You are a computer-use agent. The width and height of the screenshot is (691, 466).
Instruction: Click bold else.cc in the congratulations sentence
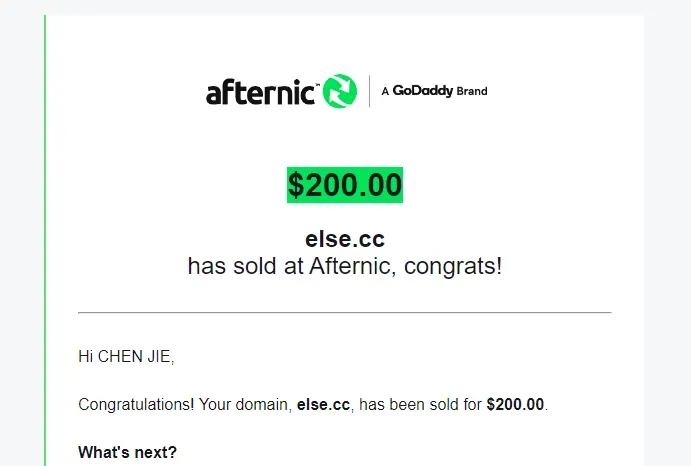323,404
